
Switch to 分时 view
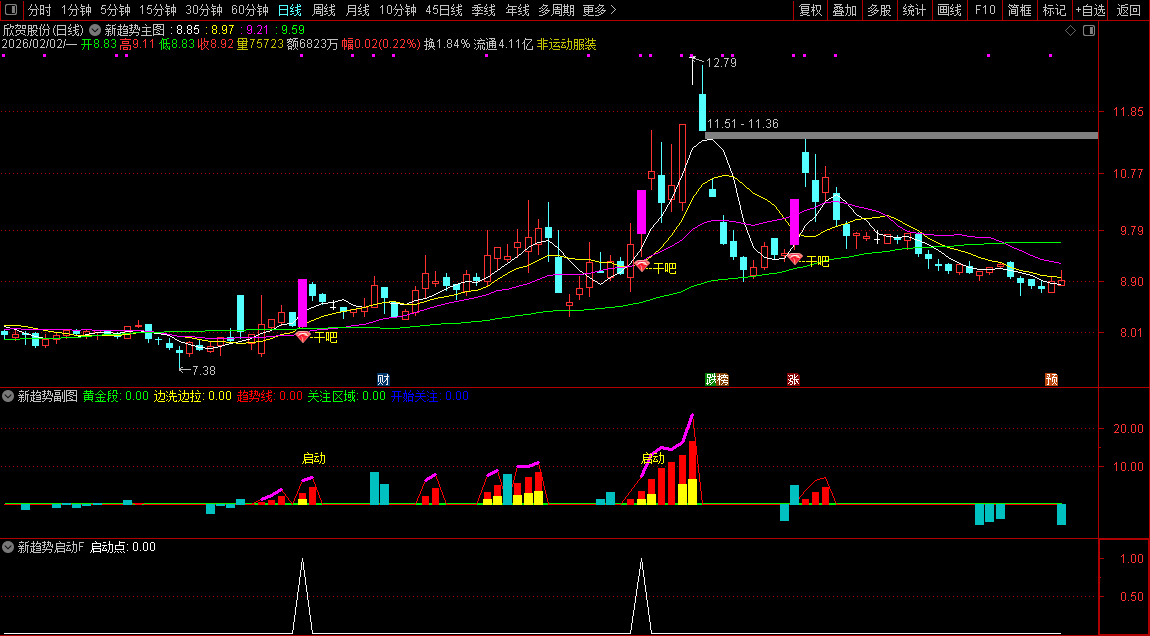point(40,10)
